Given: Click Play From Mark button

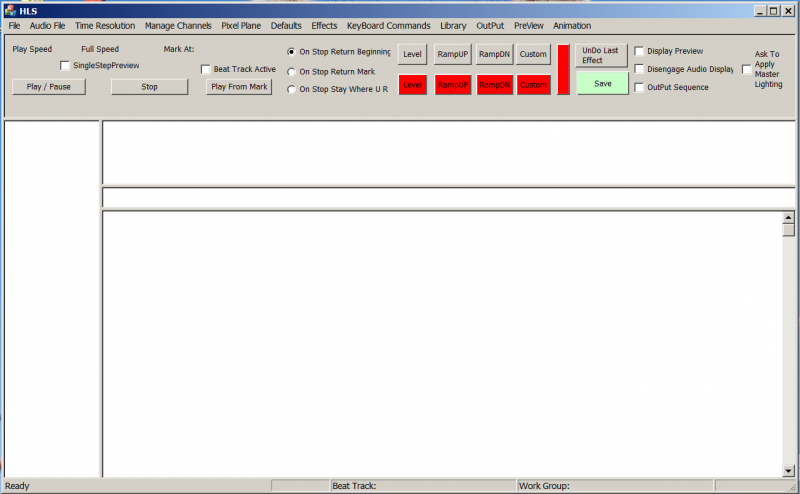Looking at the screenshot, I should pyautogui.click(x=239, y=87).
